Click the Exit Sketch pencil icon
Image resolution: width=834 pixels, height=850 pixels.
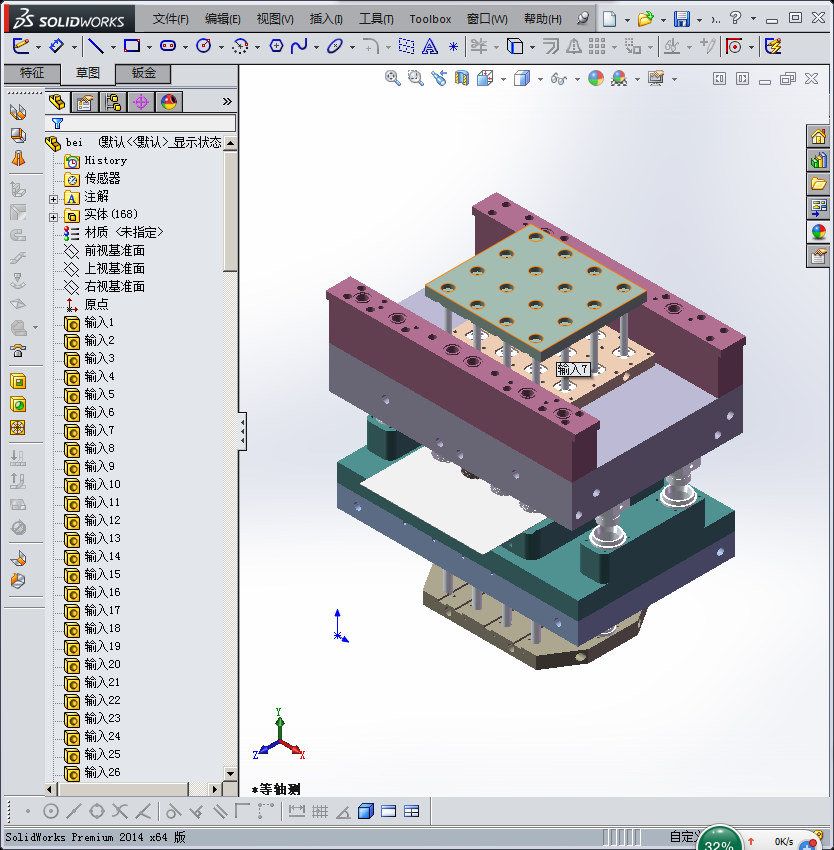[21, 46]
